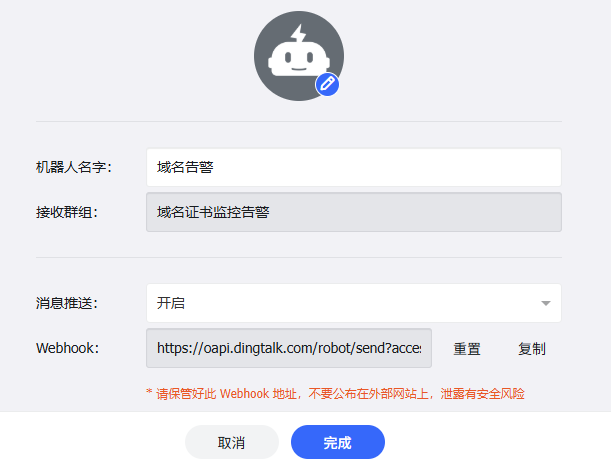Click the 消息推送 dropdown arrow

click(545, 303)
